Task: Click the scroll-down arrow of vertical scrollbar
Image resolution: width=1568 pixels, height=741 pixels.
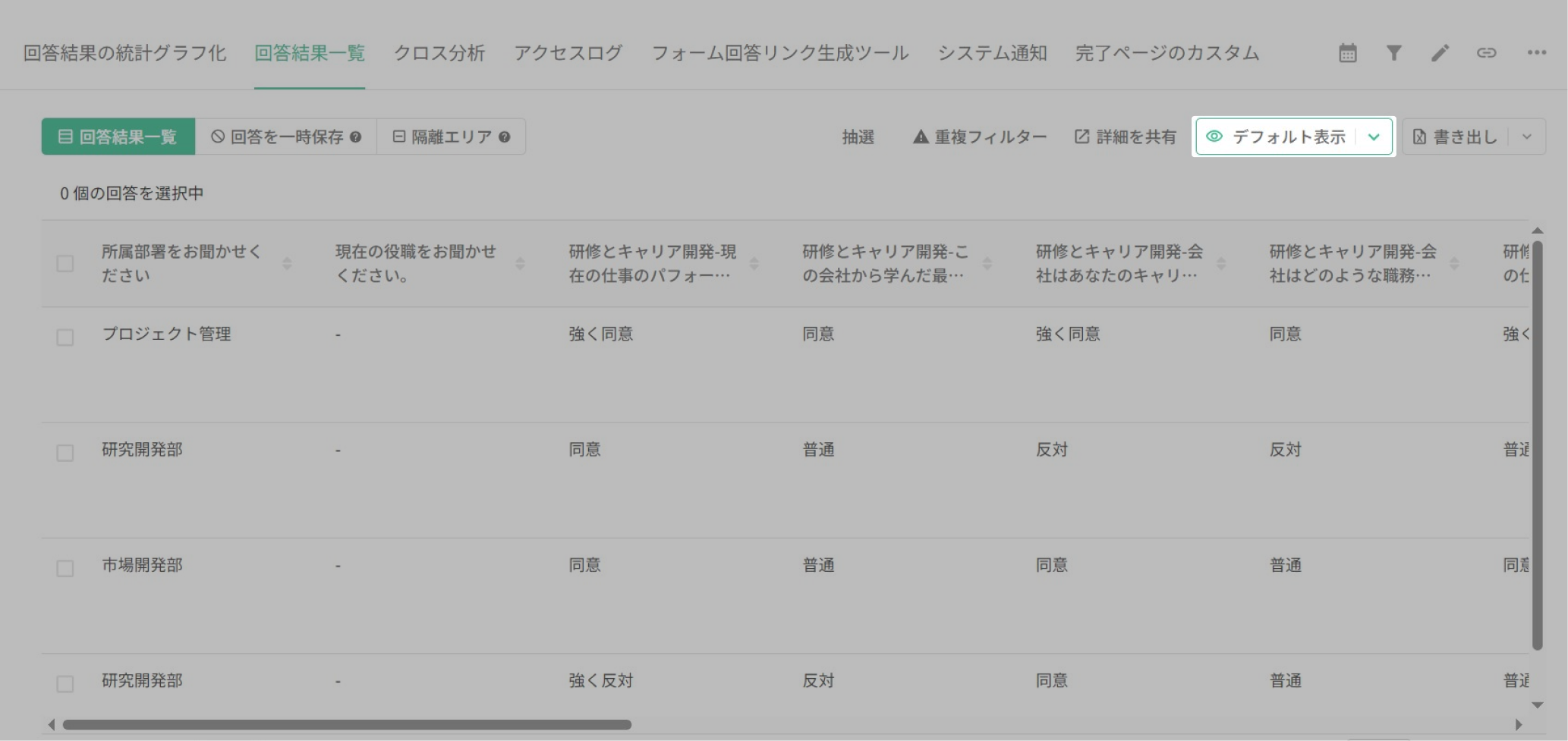Action: [x=1538, y=705]
